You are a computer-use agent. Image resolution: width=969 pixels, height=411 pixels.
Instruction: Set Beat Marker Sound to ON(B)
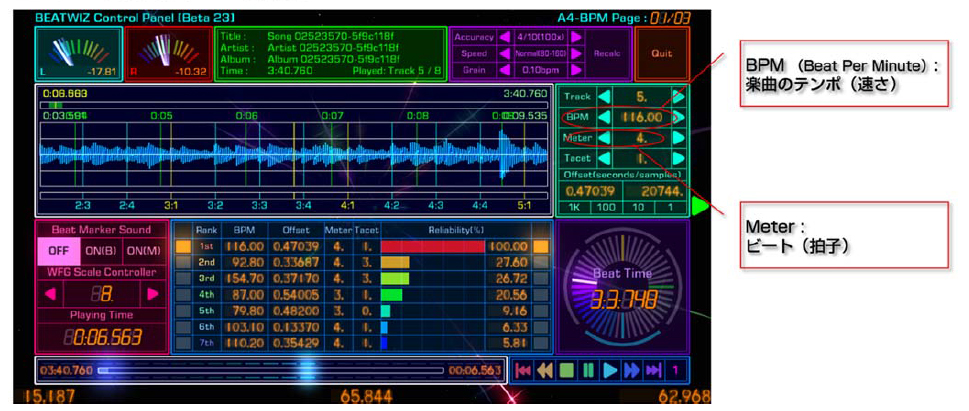101,252
